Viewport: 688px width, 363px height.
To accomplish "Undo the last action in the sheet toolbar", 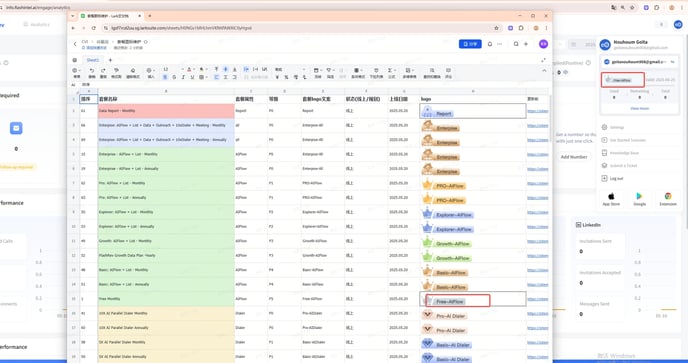I will pyautogui.click(x=92, y=72).
